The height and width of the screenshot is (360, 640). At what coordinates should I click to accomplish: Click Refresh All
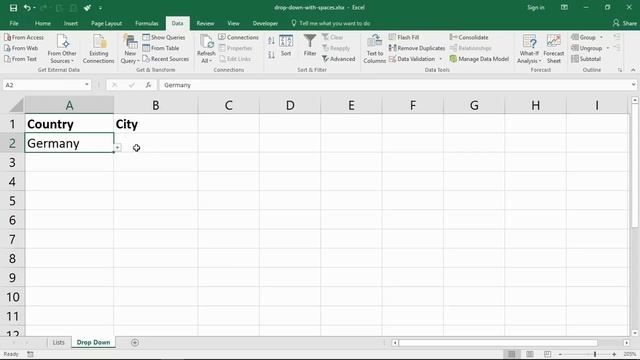(206, 49)
